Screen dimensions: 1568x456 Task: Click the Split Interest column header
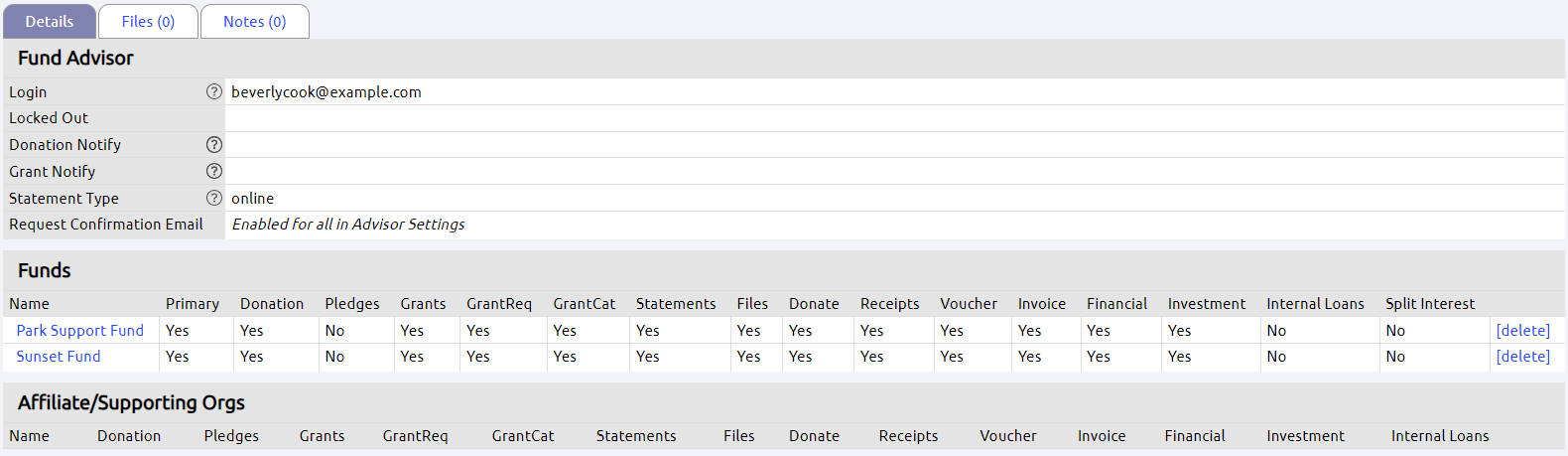1429,304
